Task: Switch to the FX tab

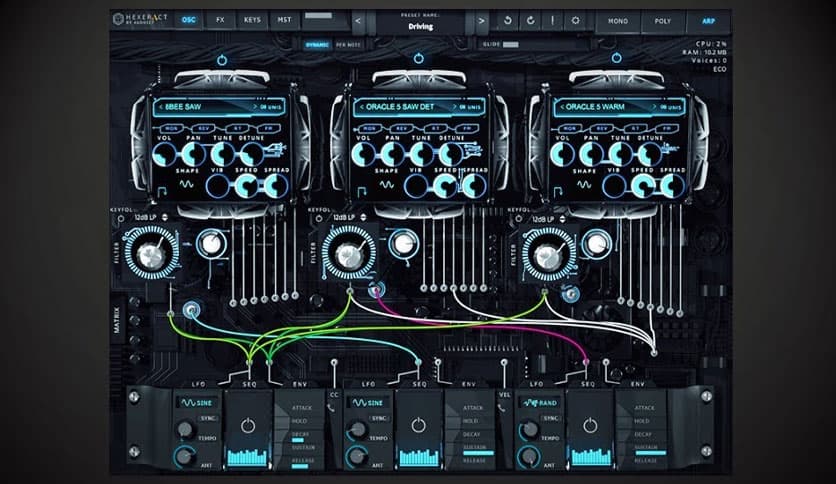Action: coord(220,20)
